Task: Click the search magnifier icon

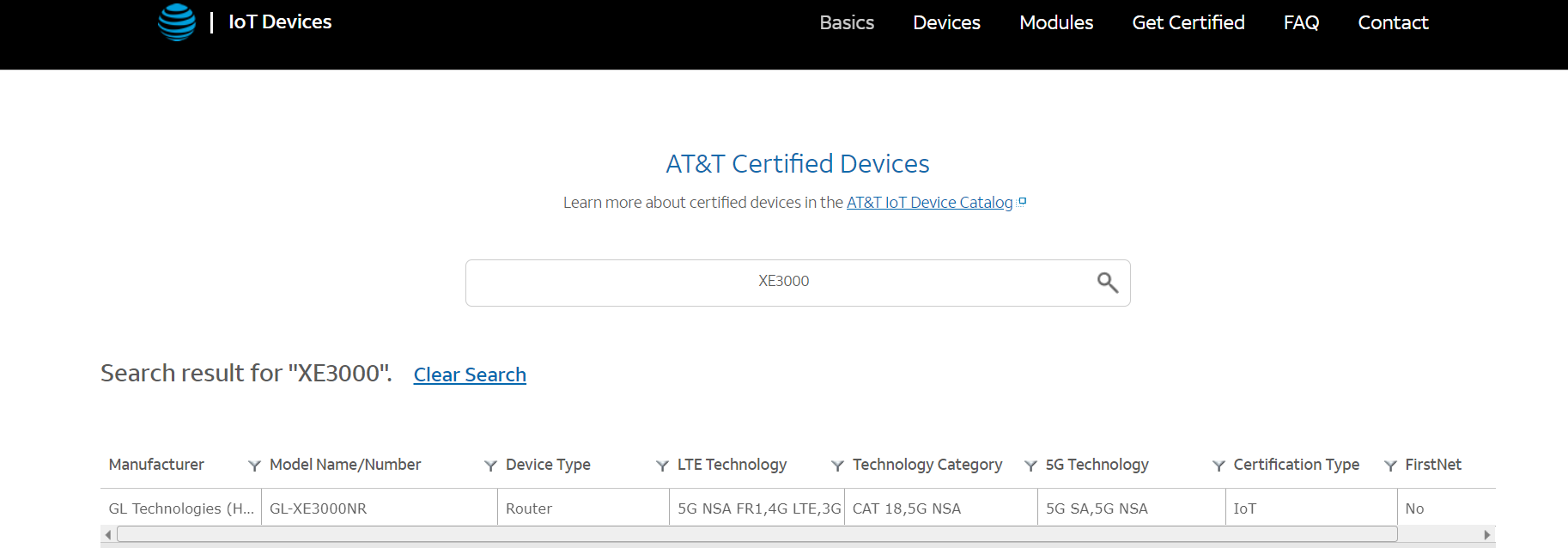Action: click(x=1108, y=283)
